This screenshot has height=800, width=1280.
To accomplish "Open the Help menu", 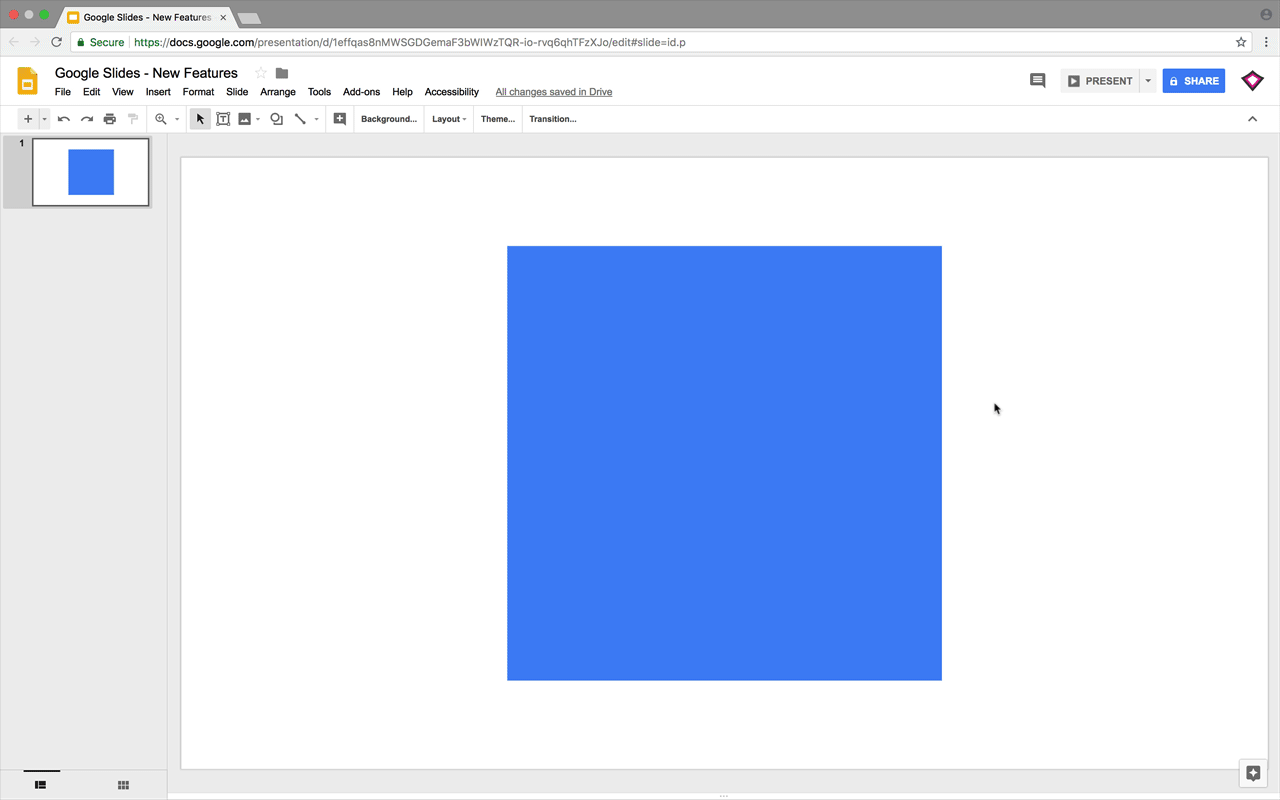I will [402, 92].
